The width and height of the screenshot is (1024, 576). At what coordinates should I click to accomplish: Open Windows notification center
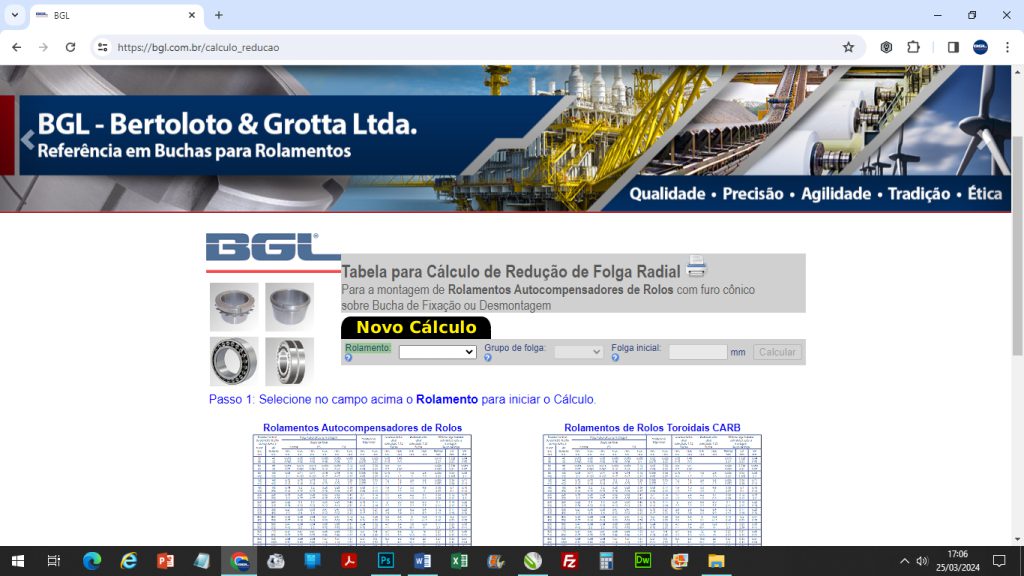(x=999, y=561)
